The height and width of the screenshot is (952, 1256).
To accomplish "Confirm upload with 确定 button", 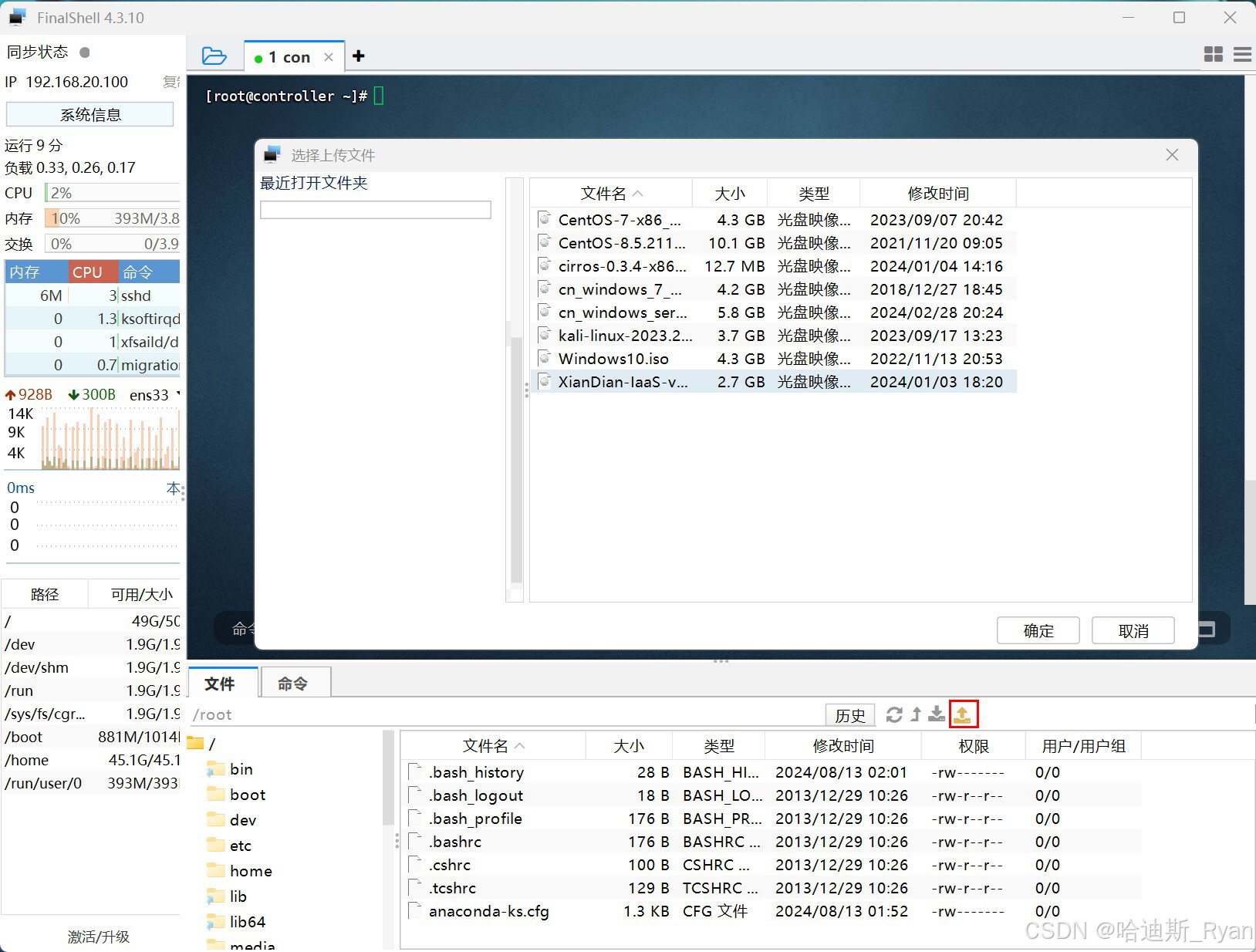I will 1038,630.
